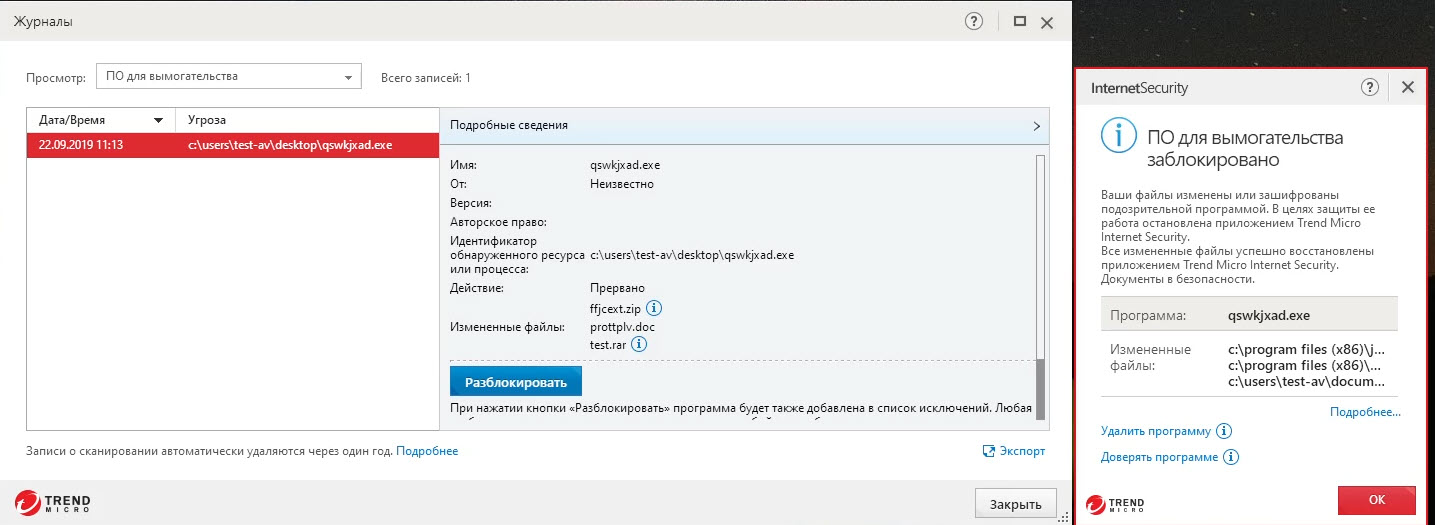Open the Подробнее... link in the popup
Image resolution: width=1435 pixels, height=525 pixels.
click(x=1364, y=411)
